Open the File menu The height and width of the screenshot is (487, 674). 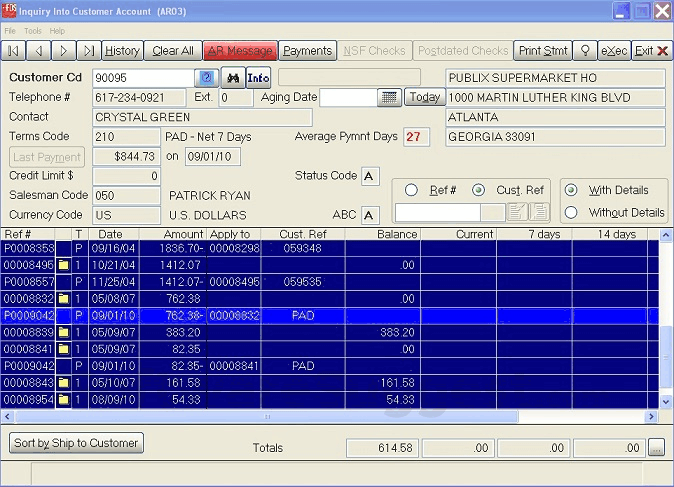tap(10, 31)
